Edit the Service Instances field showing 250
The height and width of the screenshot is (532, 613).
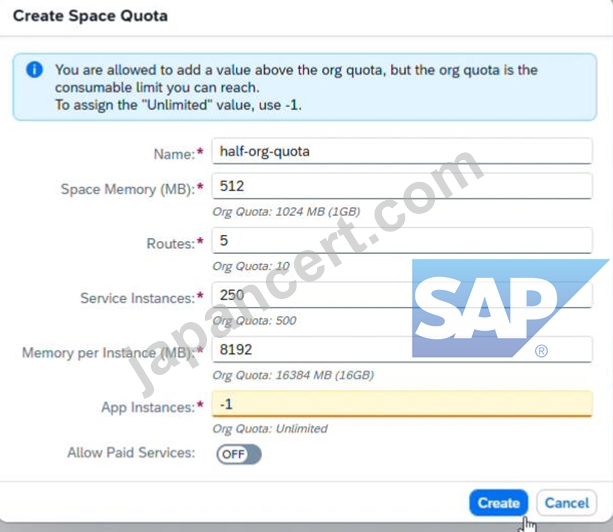[402, 295]
